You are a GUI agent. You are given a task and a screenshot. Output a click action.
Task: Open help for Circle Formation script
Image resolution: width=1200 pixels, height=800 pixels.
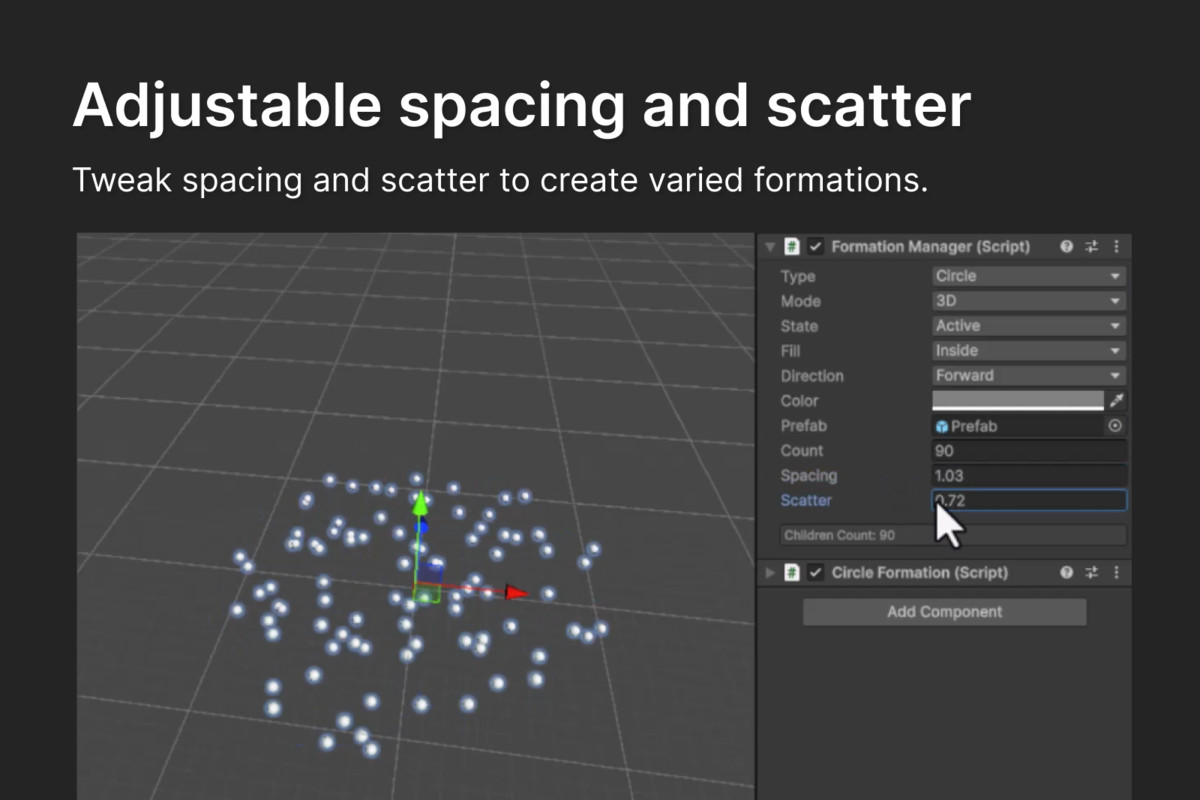1067,573
